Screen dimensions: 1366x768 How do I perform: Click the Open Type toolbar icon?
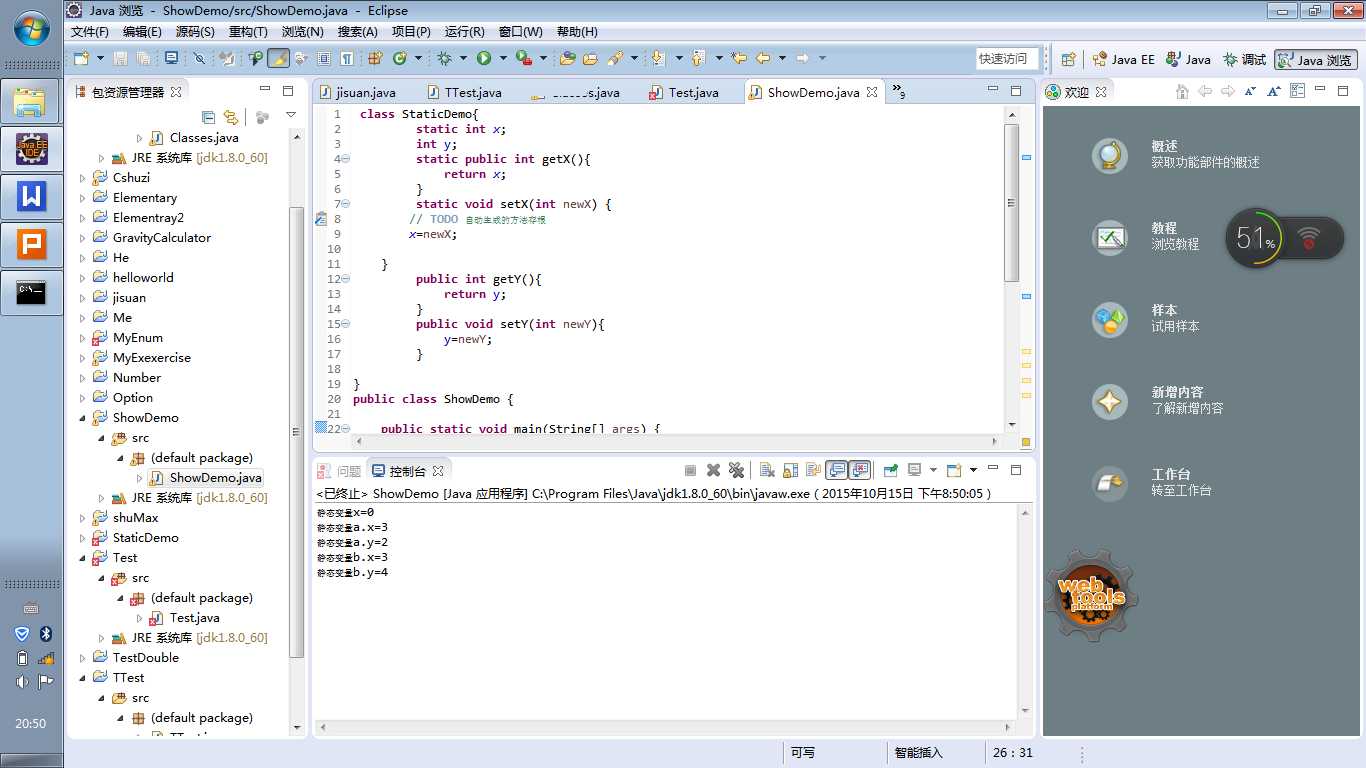[568, 58]
